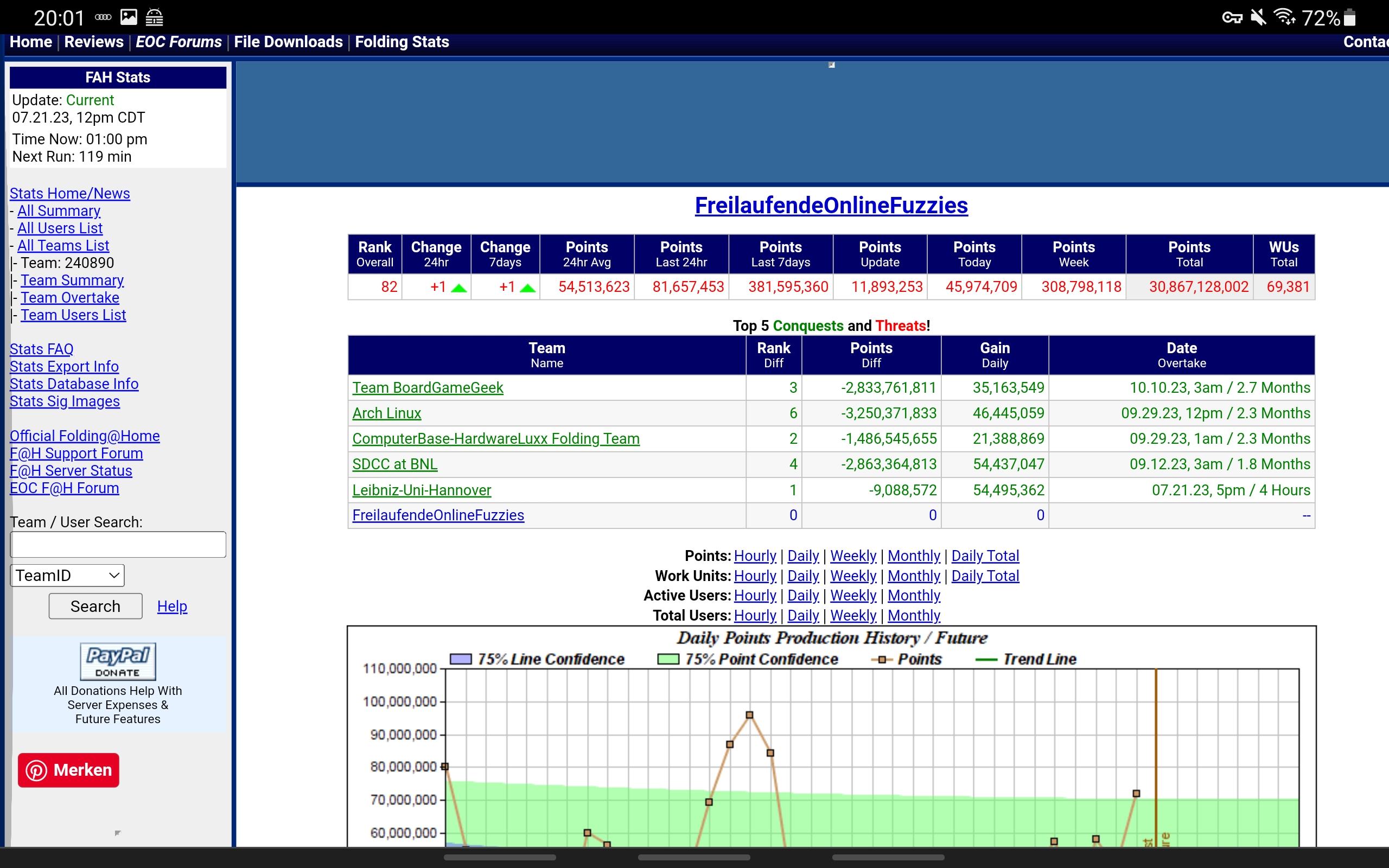
Task: Open Folding Stats in top navigation
Action: tap(402, 42)
